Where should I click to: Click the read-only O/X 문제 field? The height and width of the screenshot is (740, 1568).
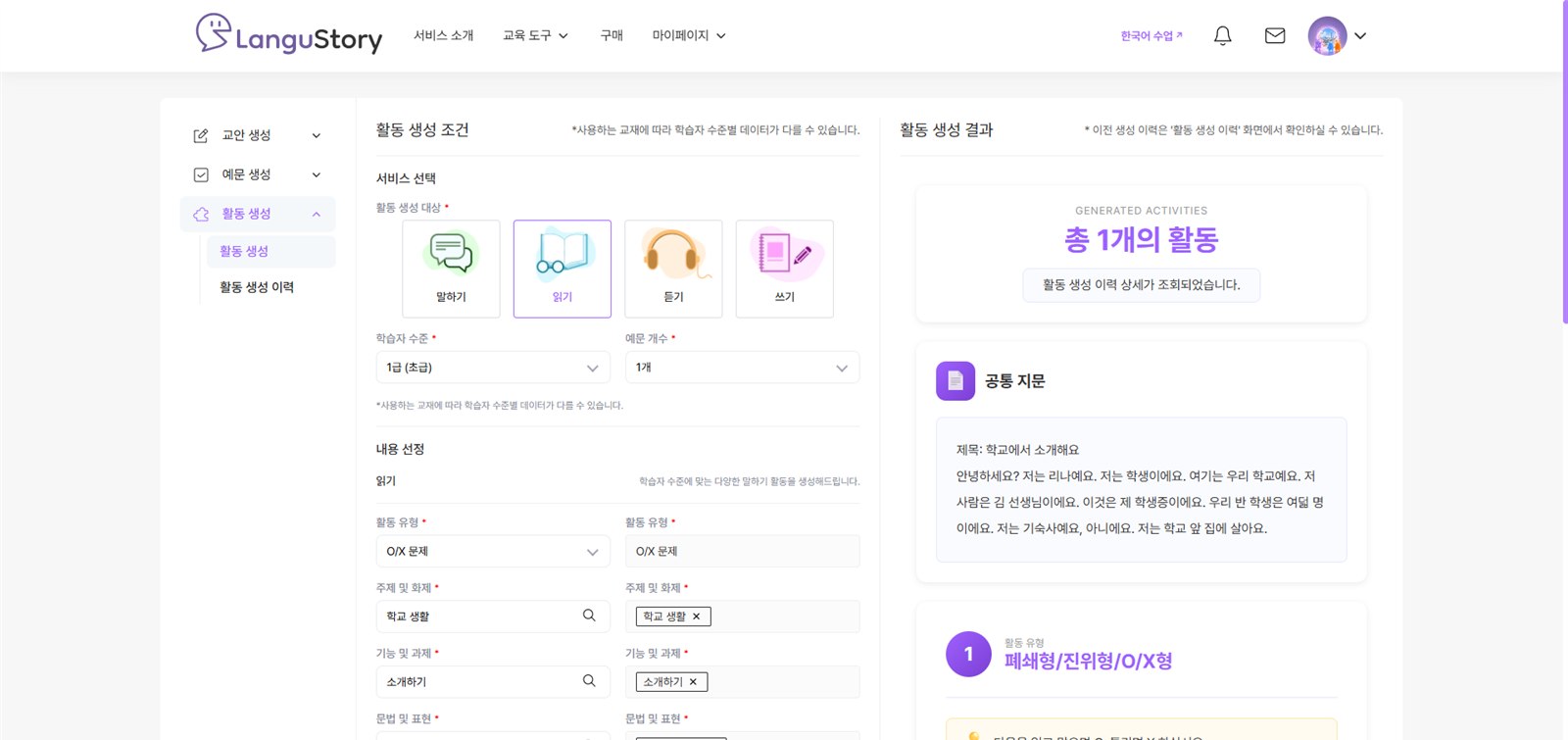tap(743, 551)
